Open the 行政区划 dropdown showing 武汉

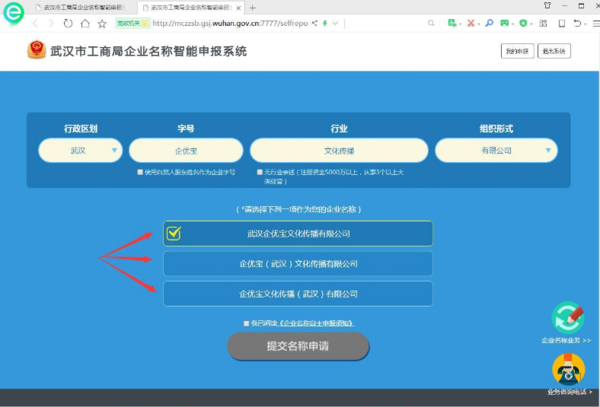click(x=80, y=150)
